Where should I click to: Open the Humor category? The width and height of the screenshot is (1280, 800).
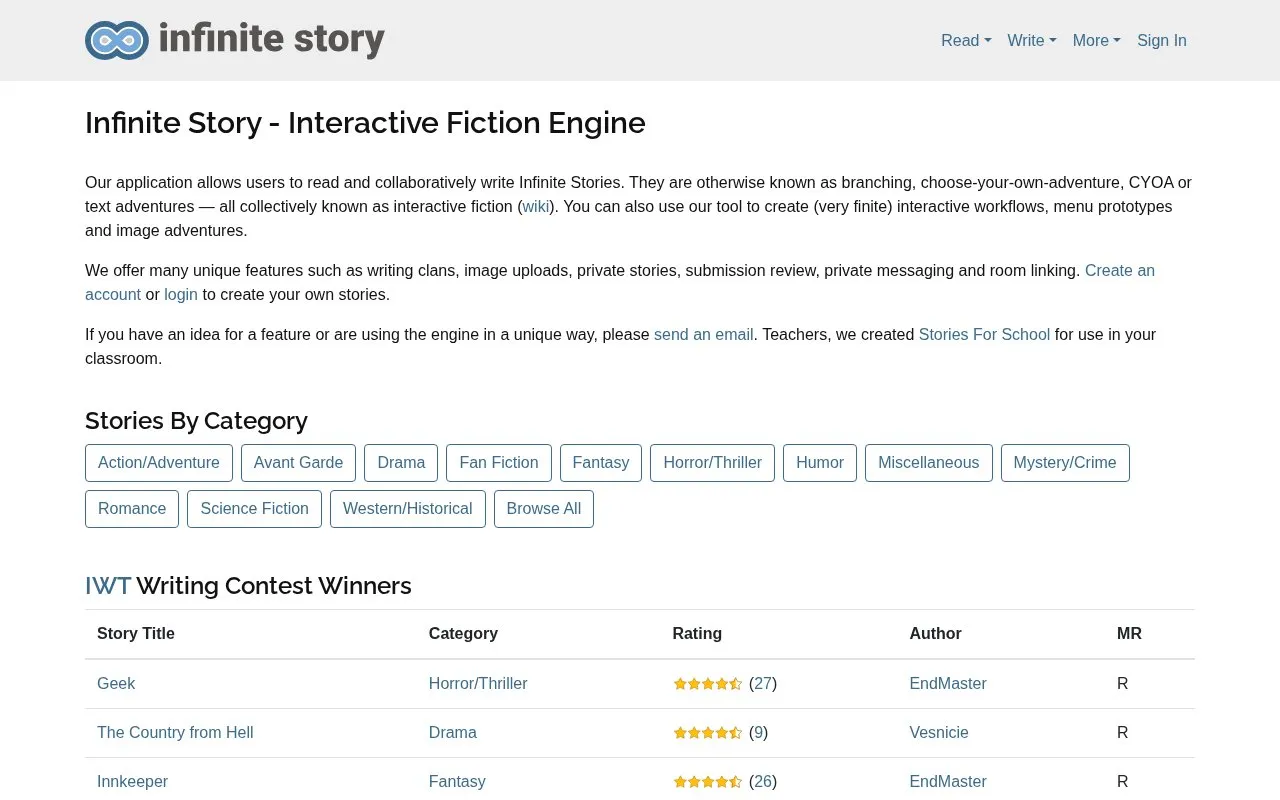coord(820,463)
